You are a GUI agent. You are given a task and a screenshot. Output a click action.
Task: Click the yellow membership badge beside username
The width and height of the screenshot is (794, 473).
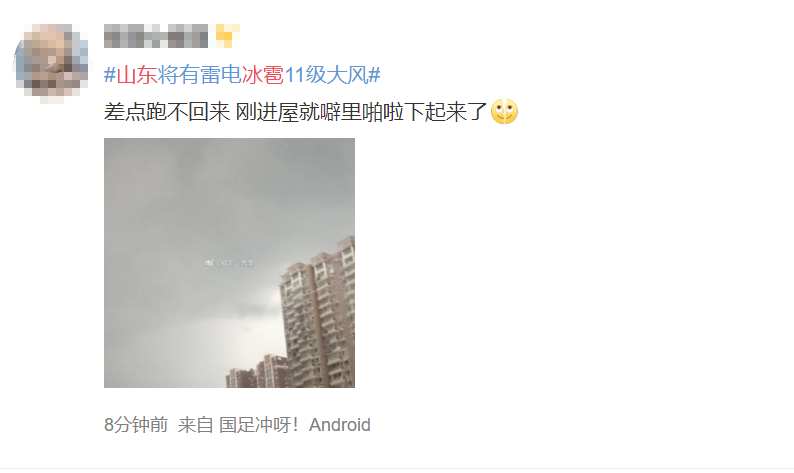227,36
